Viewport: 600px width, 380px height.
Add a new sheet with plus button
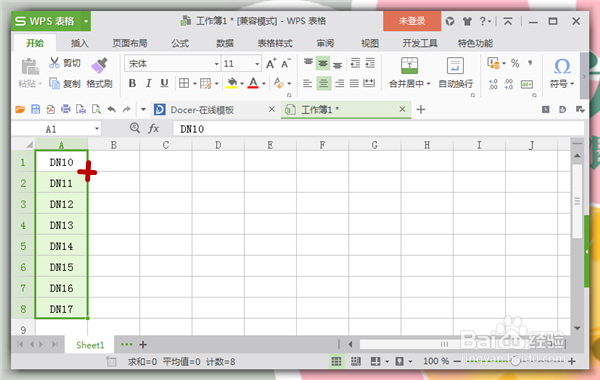[x=143, y=345]
